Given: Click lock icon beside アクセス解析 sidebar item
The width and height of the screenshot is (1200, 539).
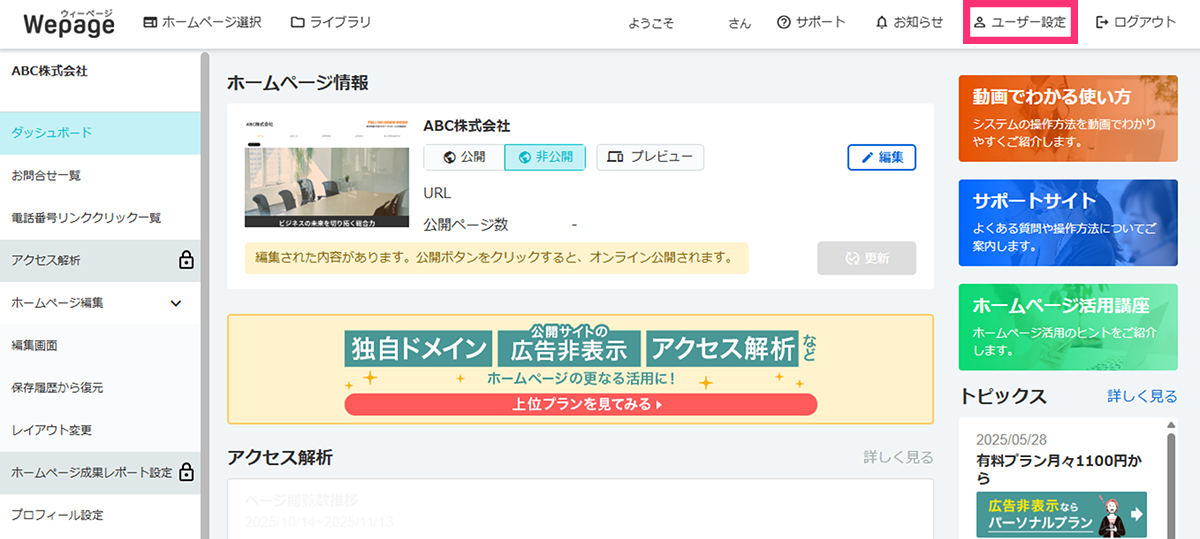Looking at the screenshot, I should click(185, 260).
